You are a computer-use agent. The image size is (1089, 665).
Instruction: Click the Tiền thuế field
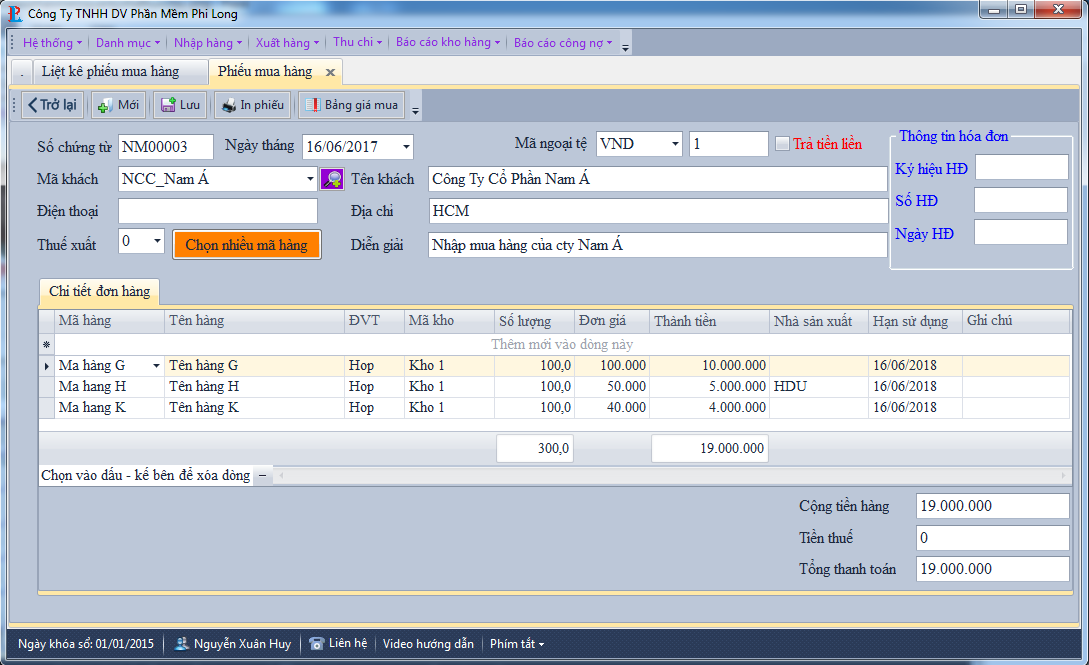coord(992,537)
